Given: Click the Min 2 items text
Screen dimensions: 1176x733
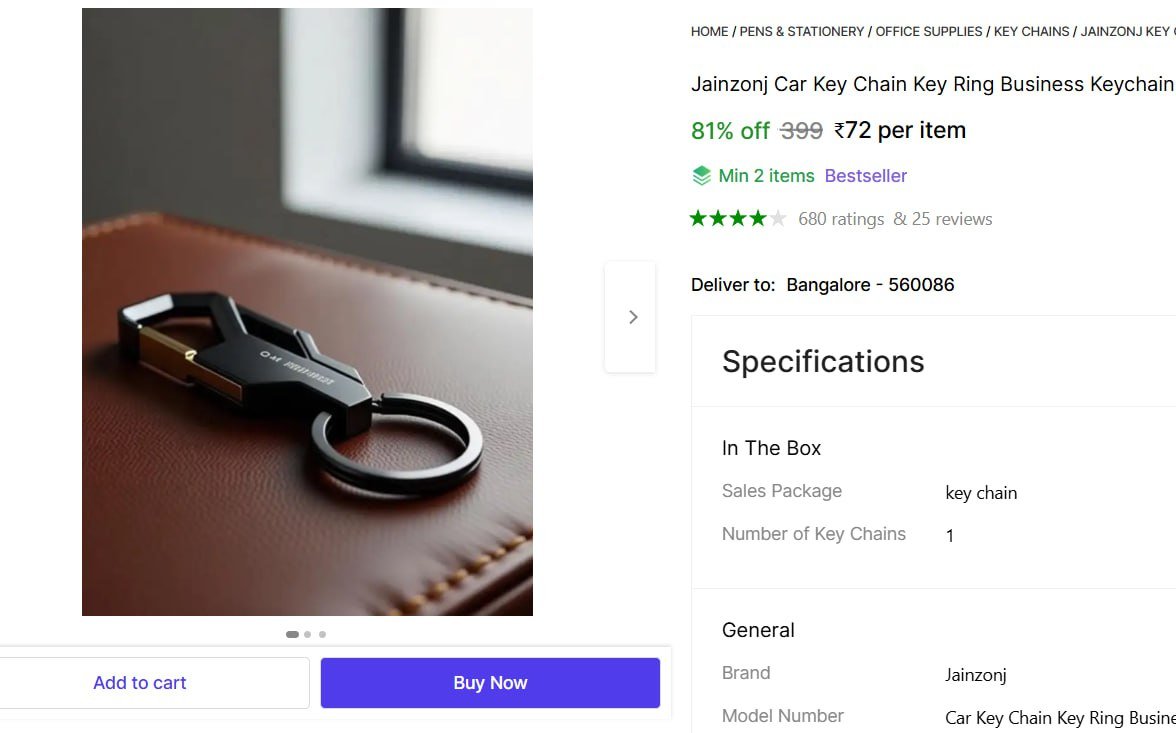Looking at the screenshot, I should (x=766, y=176).
